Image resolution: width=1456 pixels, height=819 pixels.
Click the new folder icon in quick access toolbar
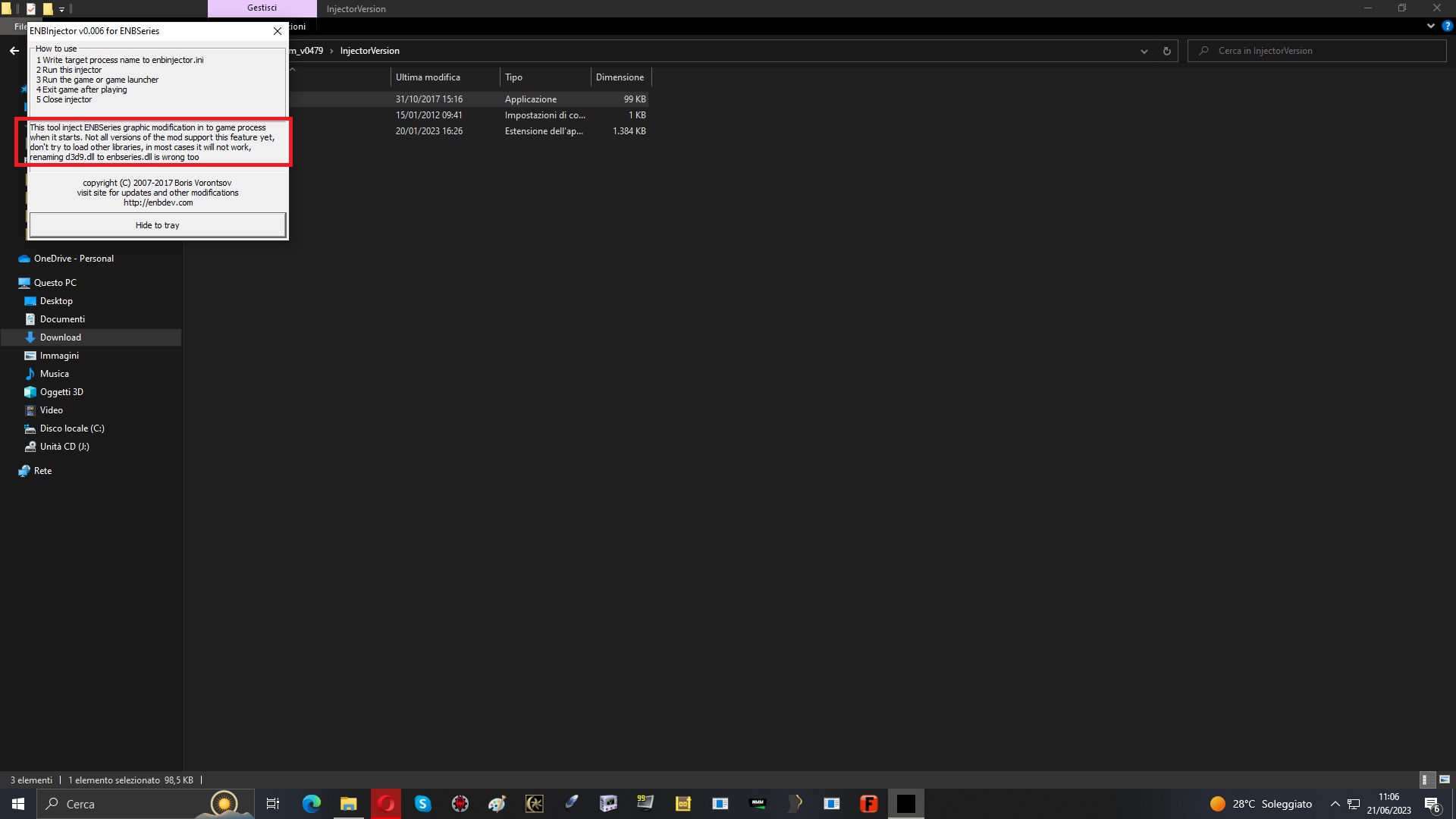(48, 9)
